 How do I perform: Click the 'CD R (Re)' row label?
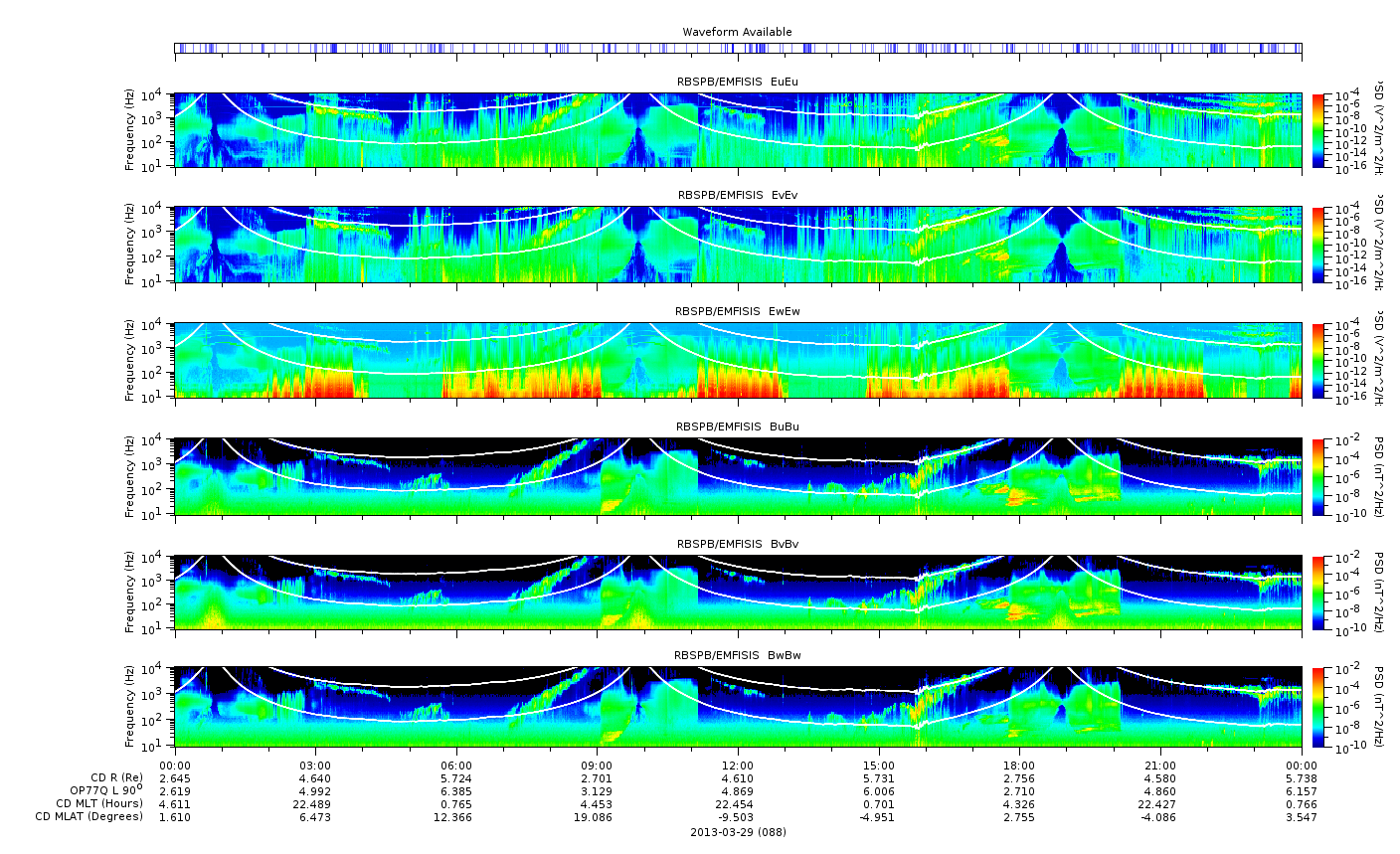116,777
